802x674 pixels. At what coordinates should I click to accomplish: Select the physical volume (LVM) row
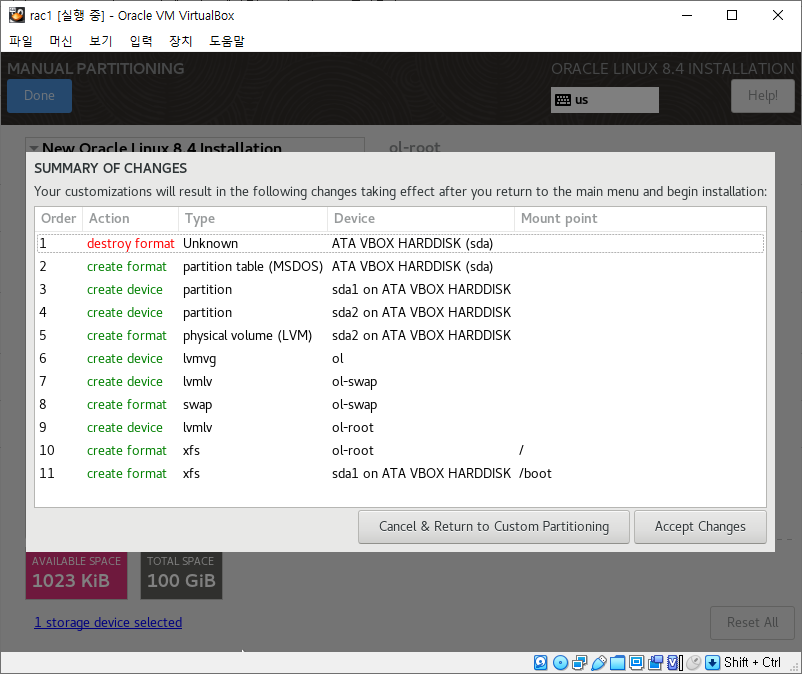pos(400,335)
